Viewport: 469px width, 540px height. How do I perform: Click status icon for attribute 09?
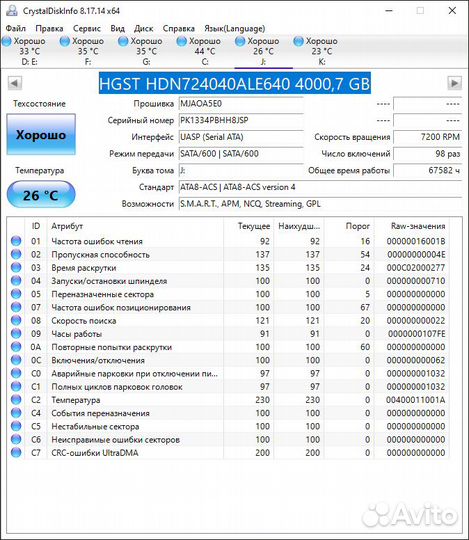click(16, 334)
